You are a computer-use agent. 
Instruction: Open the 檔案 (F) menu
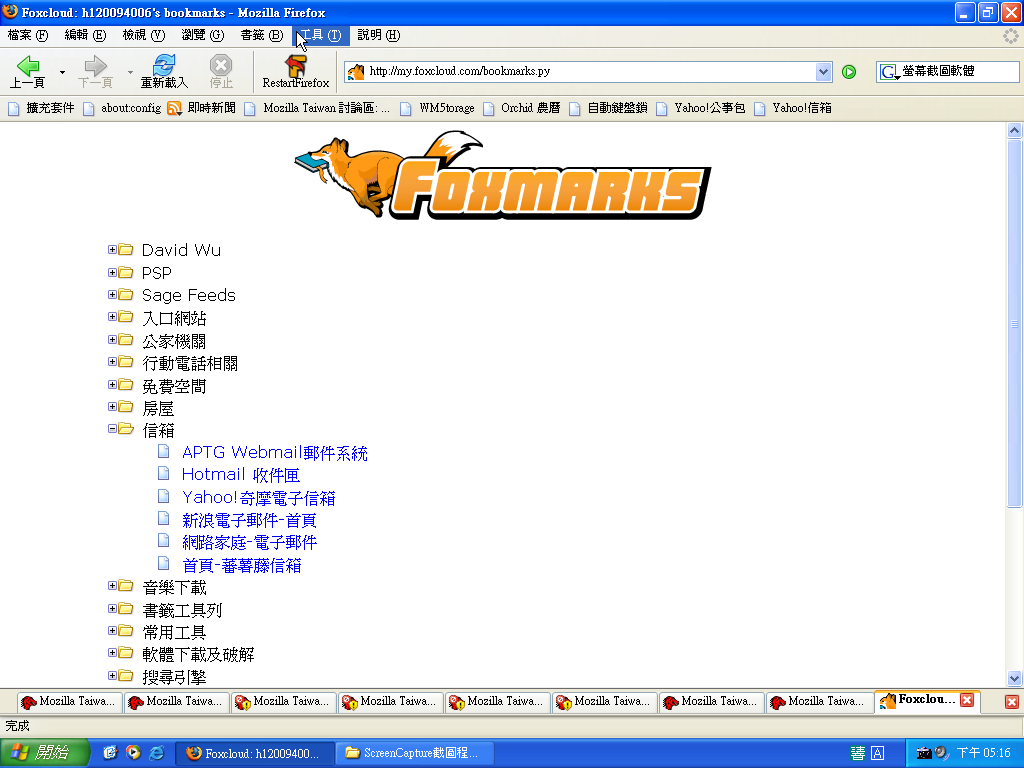[27, 35]
